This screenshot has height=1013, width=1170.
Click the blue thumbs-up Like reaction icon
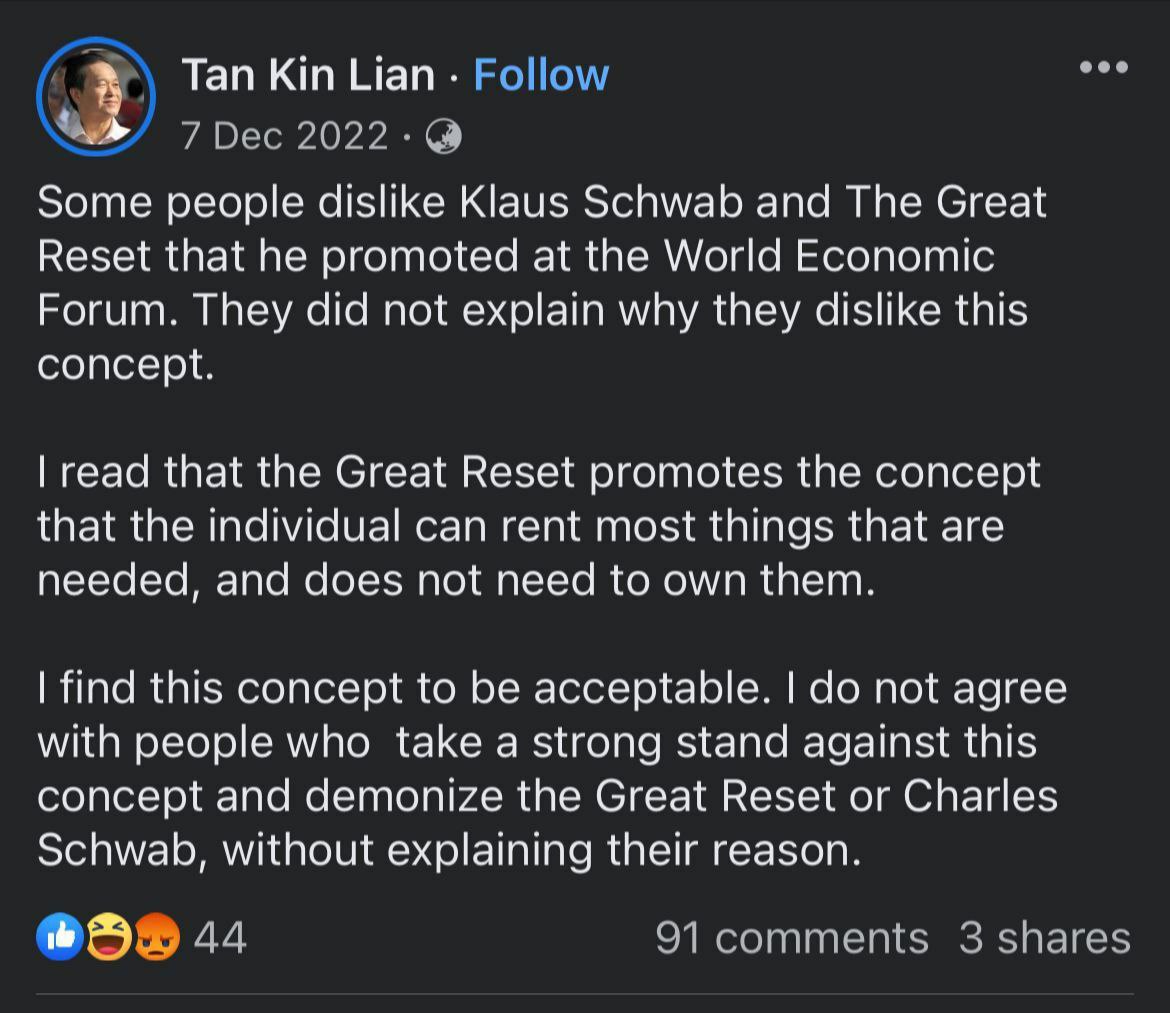point(61,937)
